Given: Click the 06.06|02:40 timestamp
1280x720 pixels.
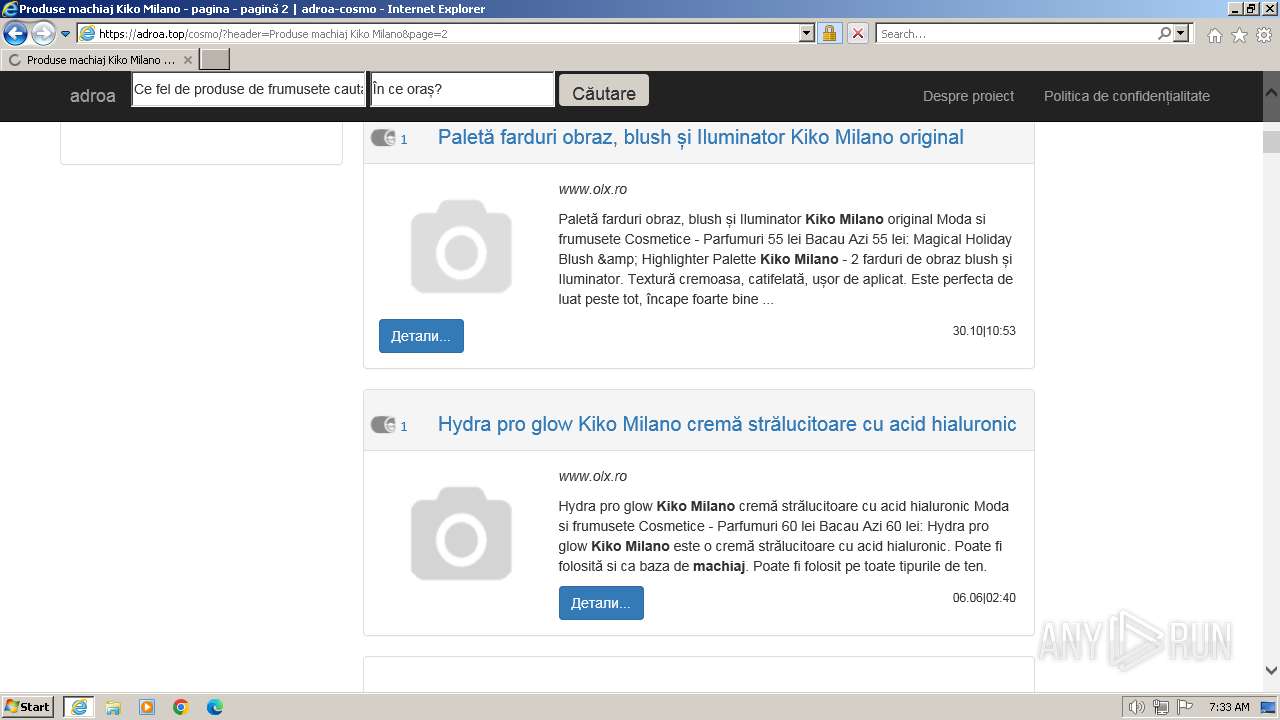Looking at the screenshot, I should point(984,598).
